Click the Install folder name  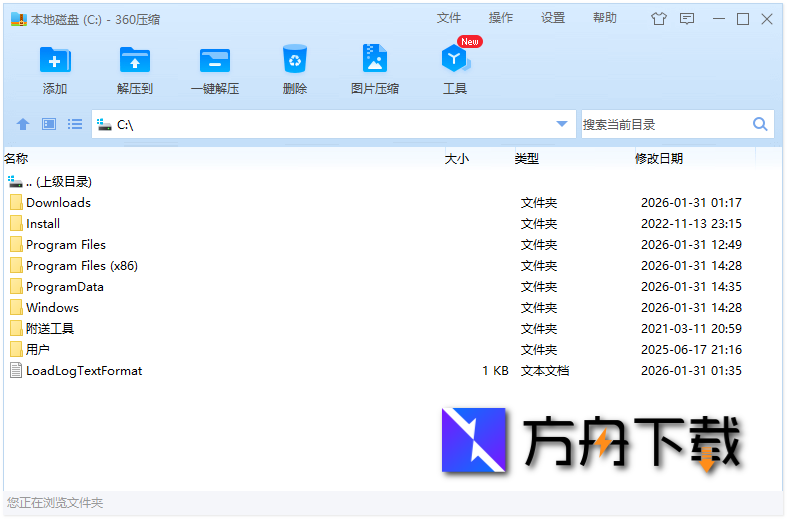click(43, 223)
